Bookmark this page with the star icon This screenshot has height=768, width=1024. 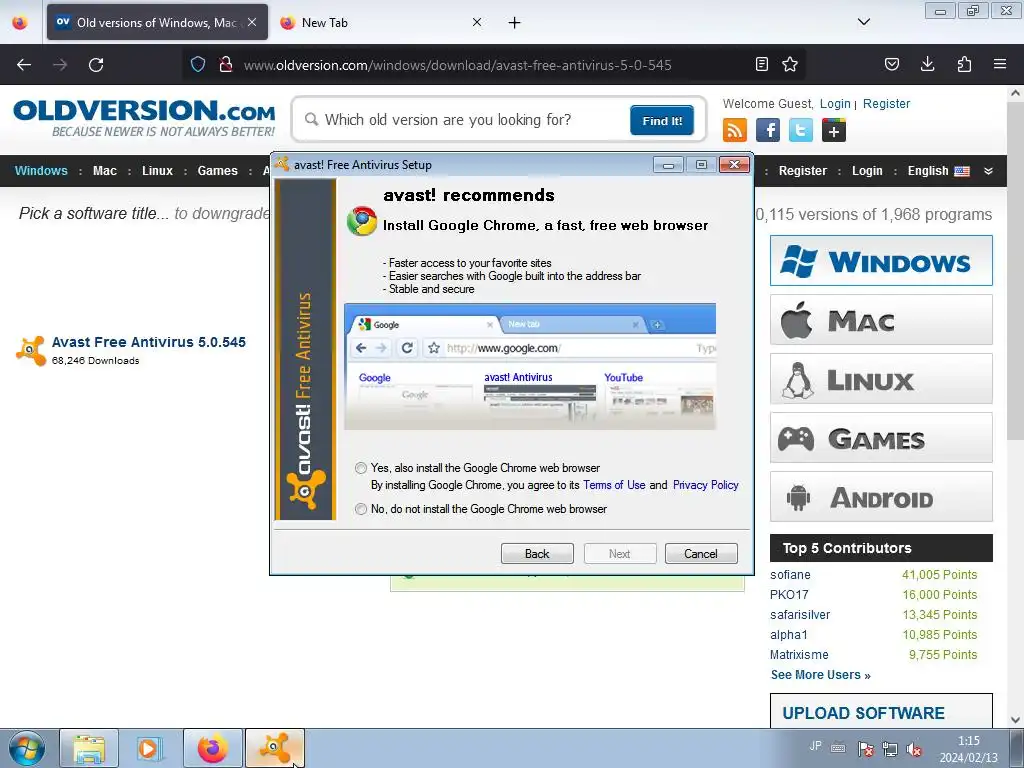(x=790, y=64)
